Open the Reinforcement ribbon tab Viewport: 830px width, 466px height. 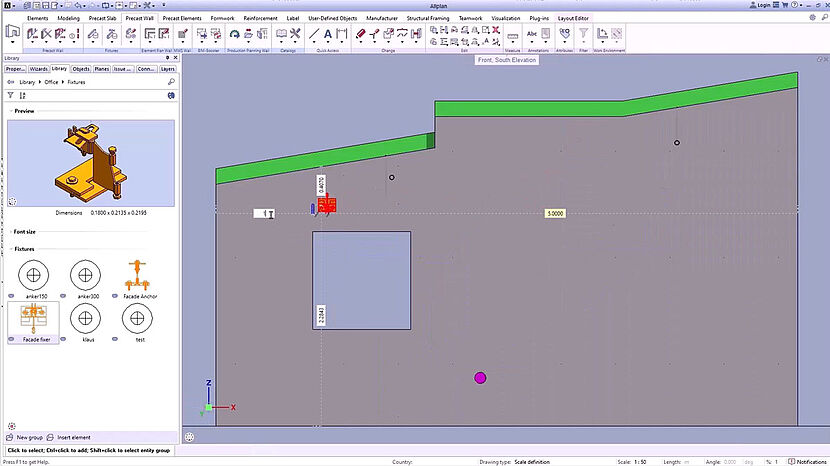click(x=260, y=18)
